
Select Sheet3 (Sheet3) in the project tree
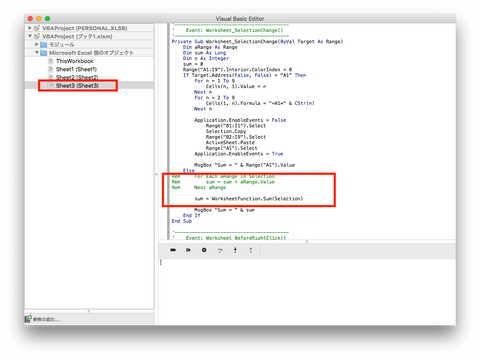[x=77, y=86]
